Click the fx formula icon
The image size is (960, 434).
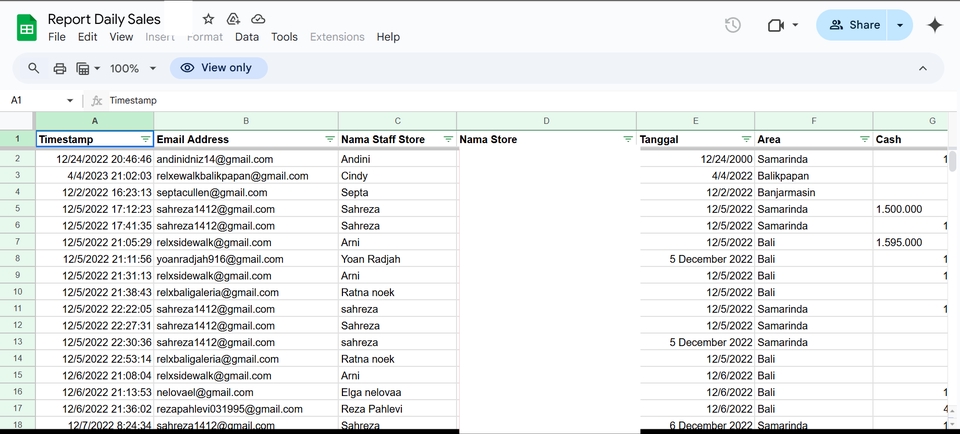point(97,100)
